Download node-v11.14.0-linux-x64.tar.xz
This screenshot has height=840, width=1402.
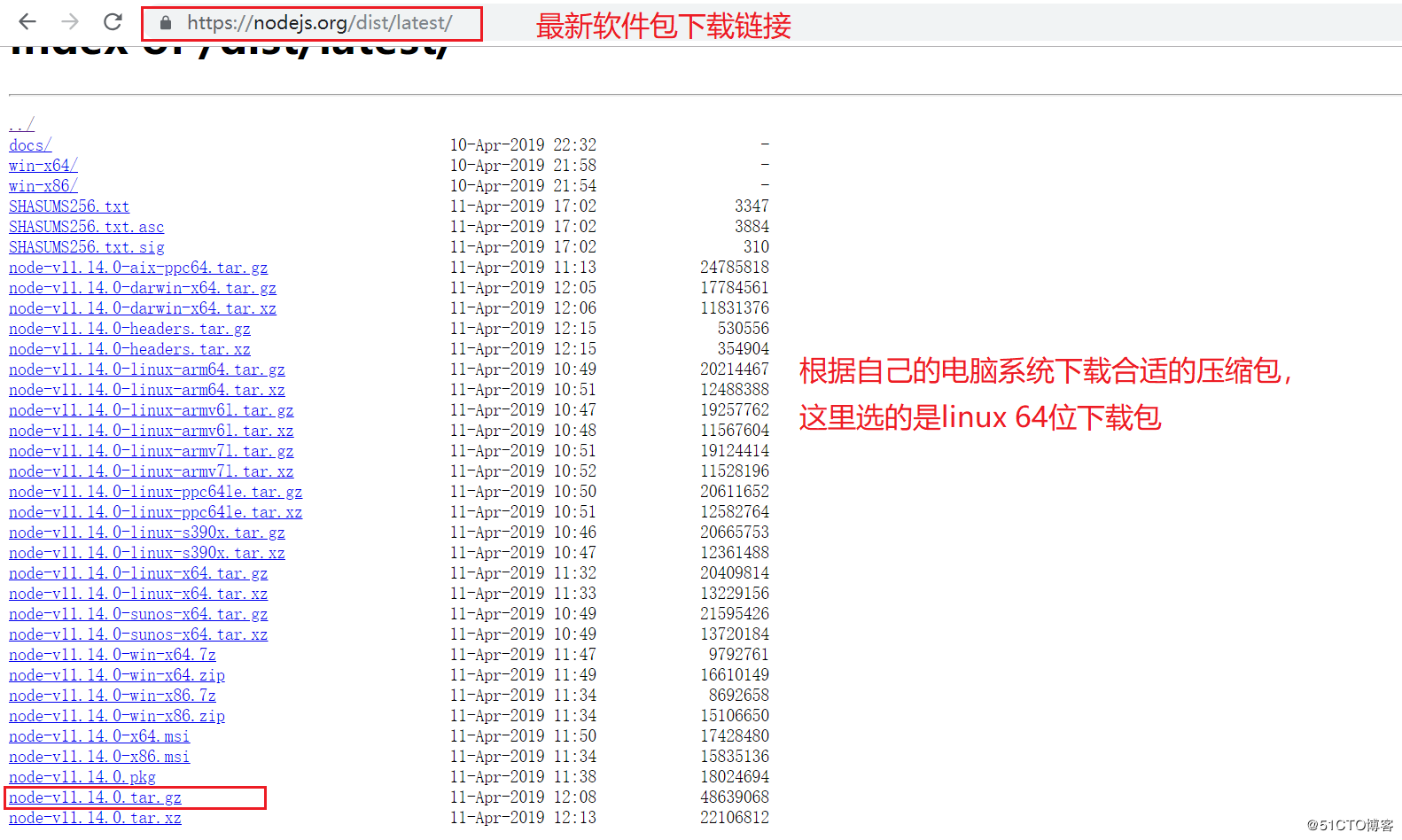(138, 593)
